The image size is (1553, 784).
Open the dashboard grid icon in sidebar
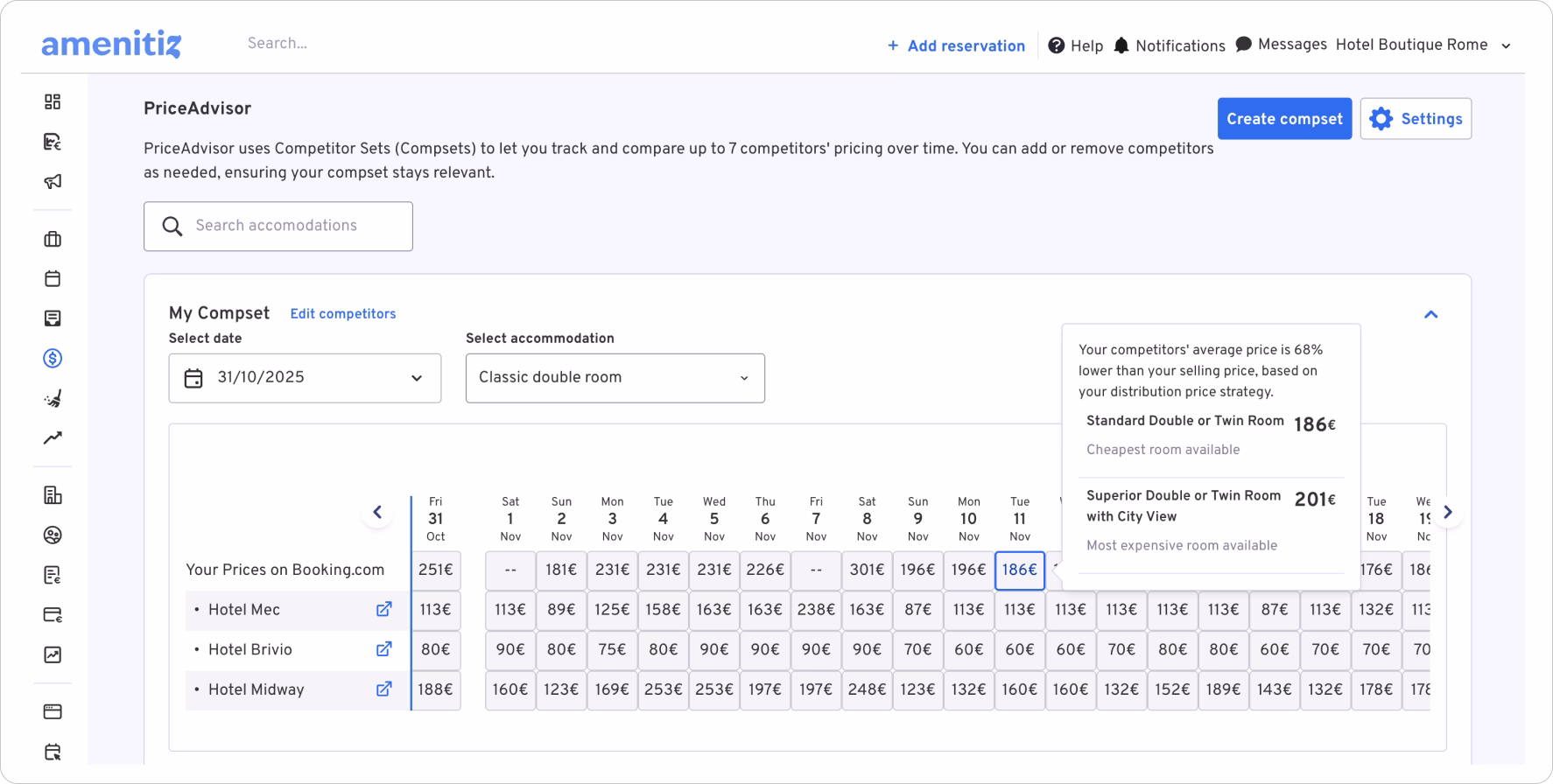53,101
